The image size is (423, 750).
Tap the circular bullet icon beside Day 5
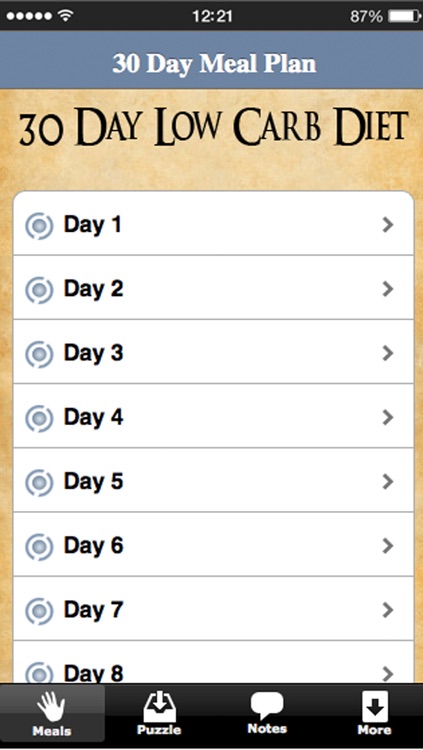pos(39,482)
